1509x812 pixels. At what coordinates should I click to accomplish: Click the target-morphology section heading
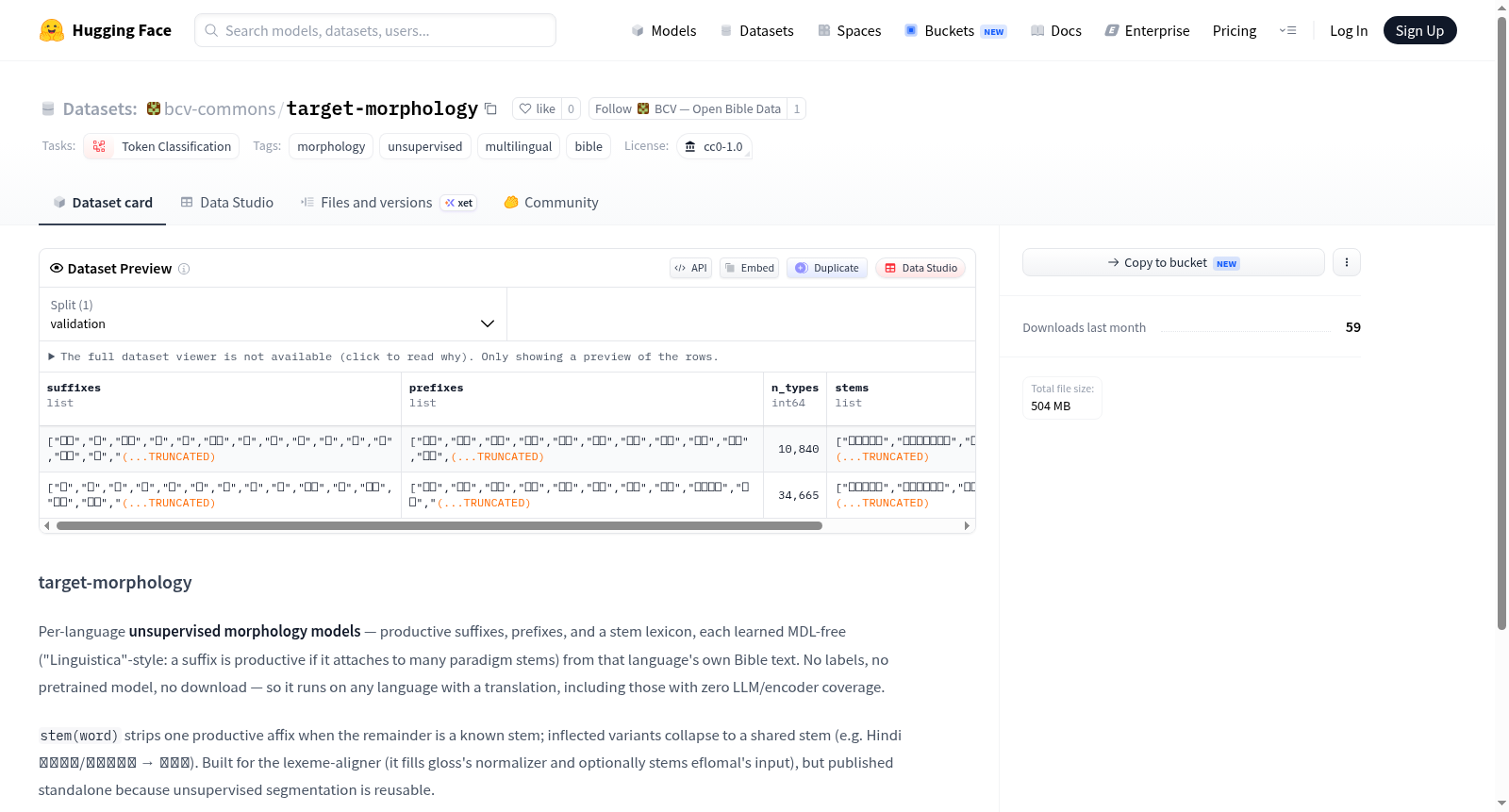(x=115, y=582)
